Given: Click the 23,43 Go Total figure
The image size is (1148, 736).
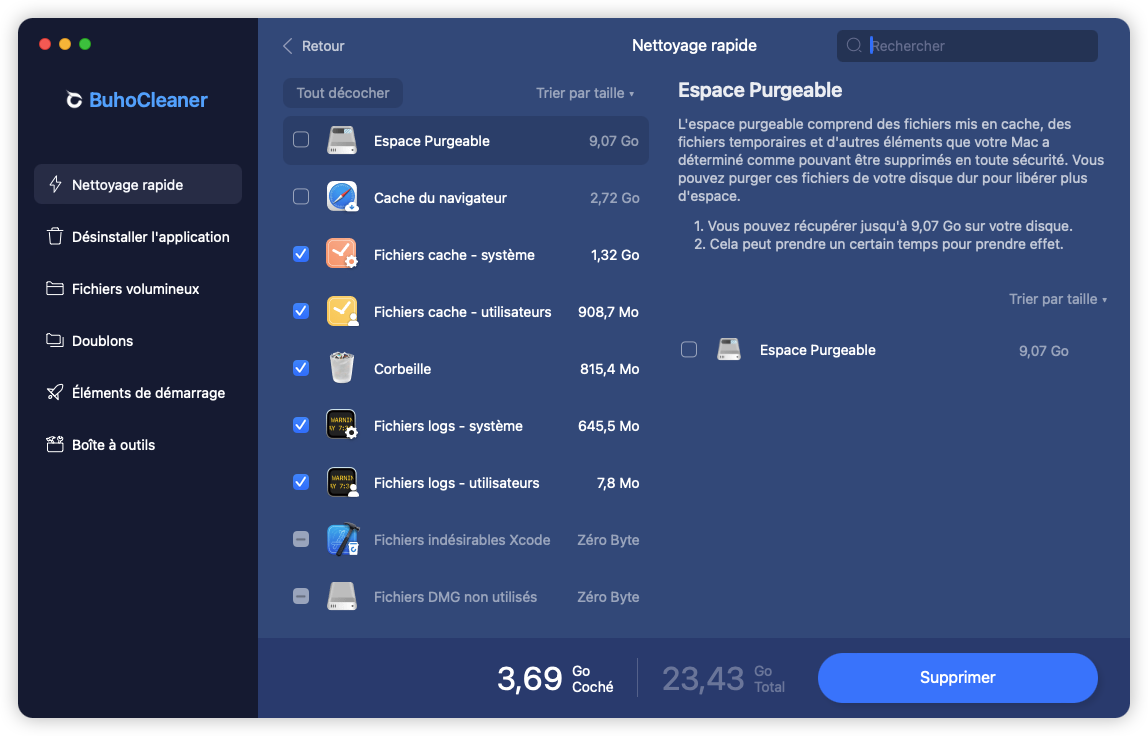Looking at the screenshot, I should 723,678.
